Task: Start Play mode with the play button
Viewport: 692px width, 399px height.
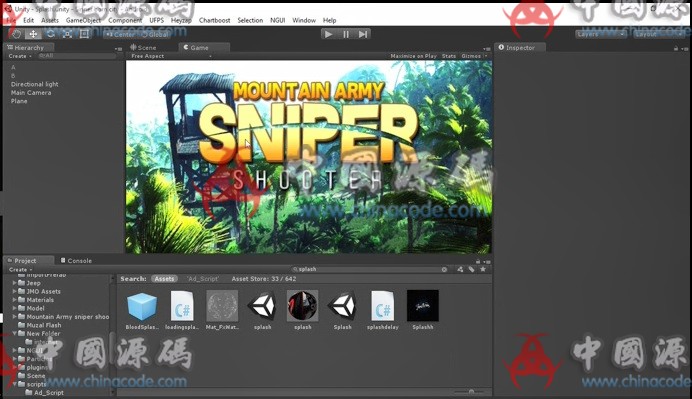Action: (328, 34)
